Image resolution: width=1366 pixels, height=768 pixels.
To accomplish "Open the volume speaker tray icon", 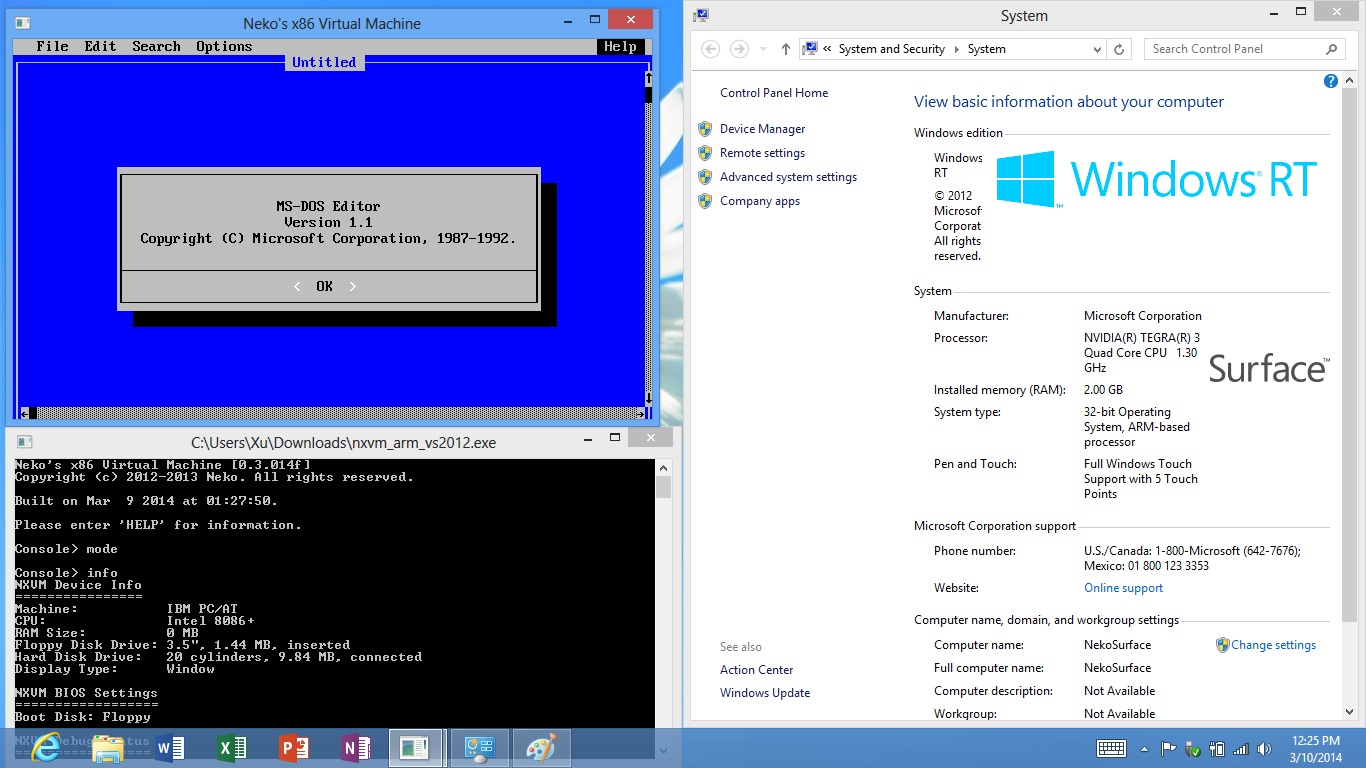I will pyautogui.click(x=1266, y=748).
